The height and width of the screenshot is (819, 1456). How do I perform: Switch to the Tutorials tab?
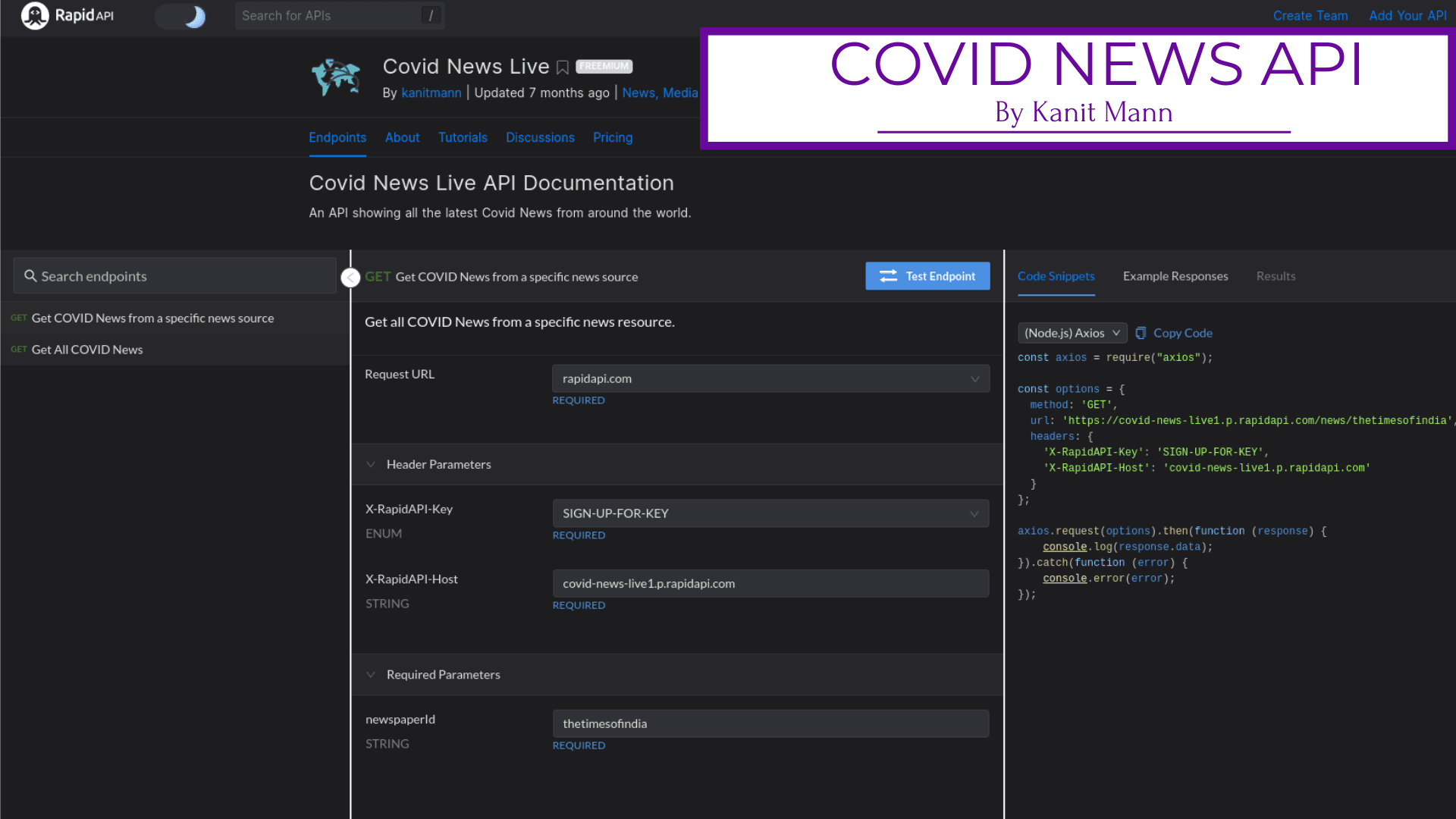tap(463, 137)
